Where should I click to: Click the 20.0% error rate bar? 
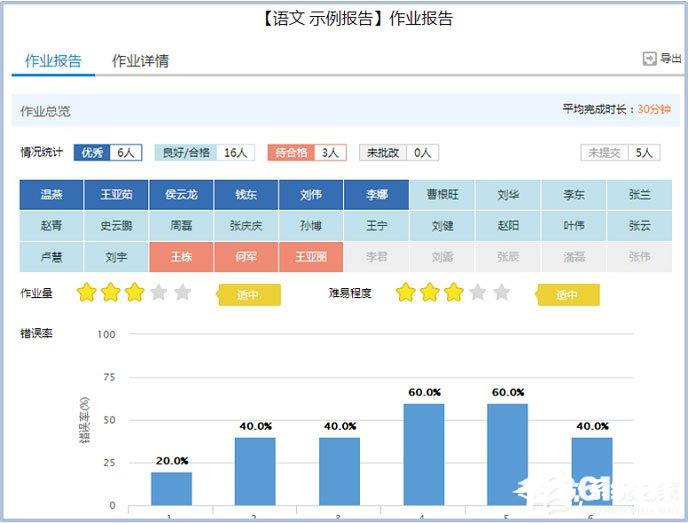tap(172, 489)
